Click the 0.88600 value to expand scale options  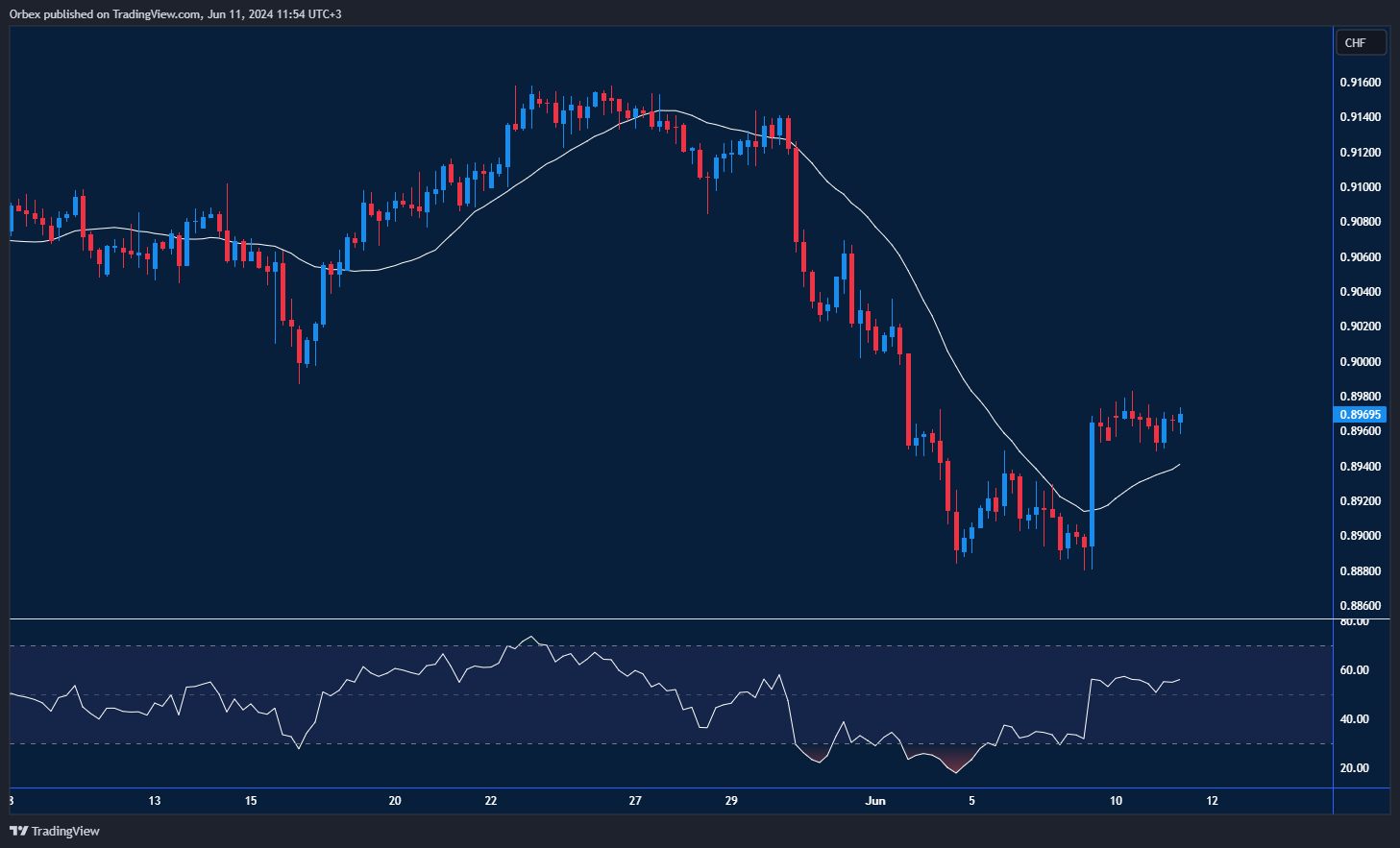tap(1361, 605)
